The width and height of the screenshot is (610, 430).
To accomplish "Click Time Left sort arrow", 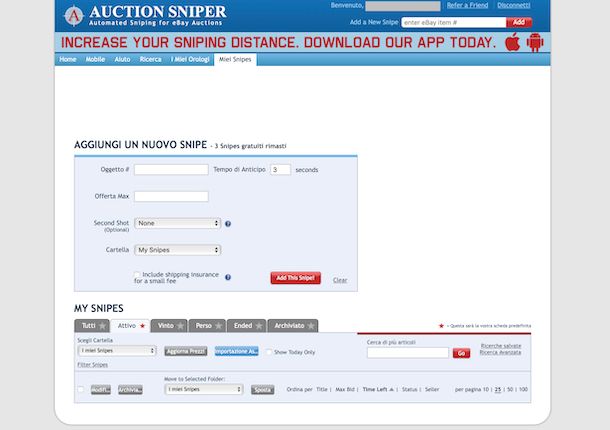I will (x=391, y=390).
